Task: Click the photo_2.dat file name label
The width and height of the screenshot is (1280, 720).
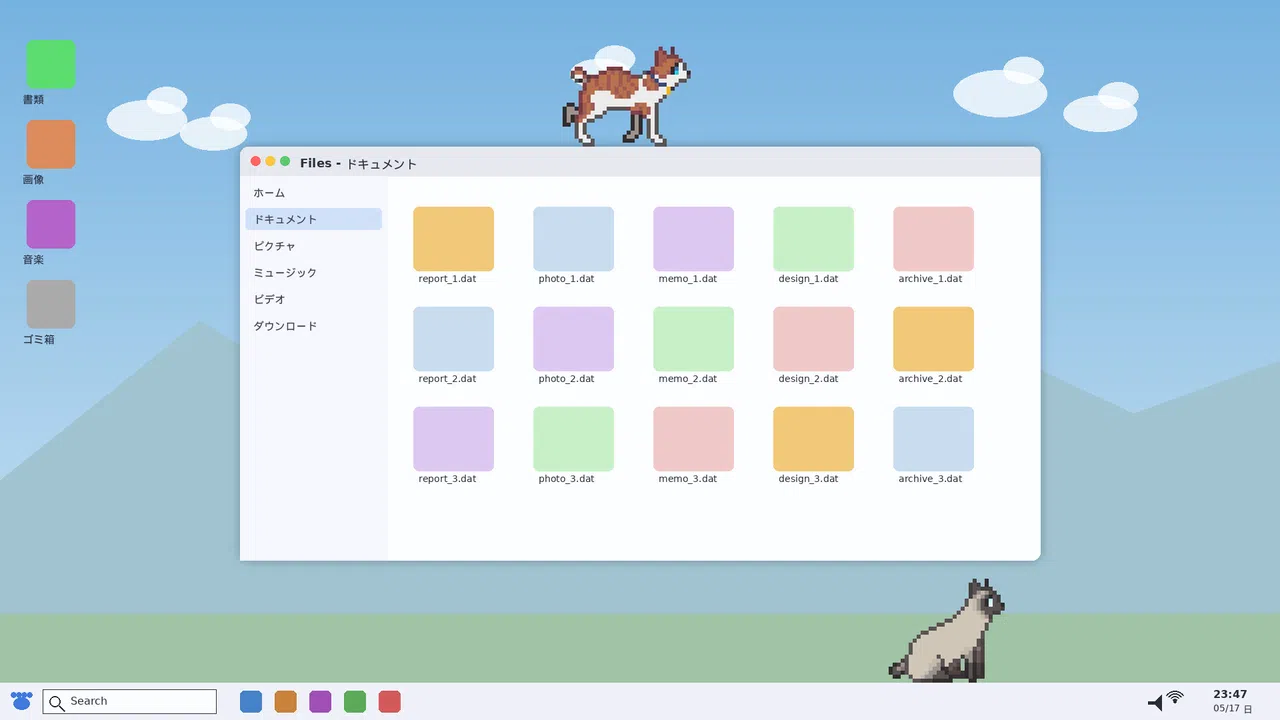Action: tap(566, 379)
